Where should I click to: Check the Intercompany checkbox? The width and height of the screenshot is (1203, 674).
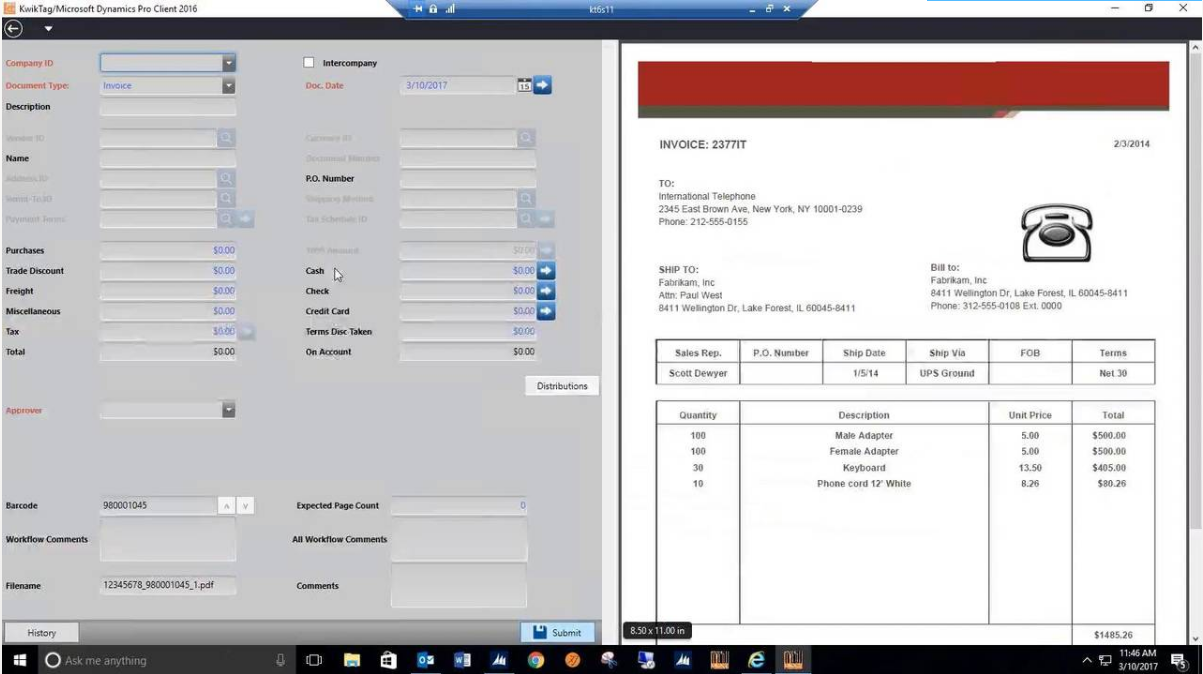309,63
